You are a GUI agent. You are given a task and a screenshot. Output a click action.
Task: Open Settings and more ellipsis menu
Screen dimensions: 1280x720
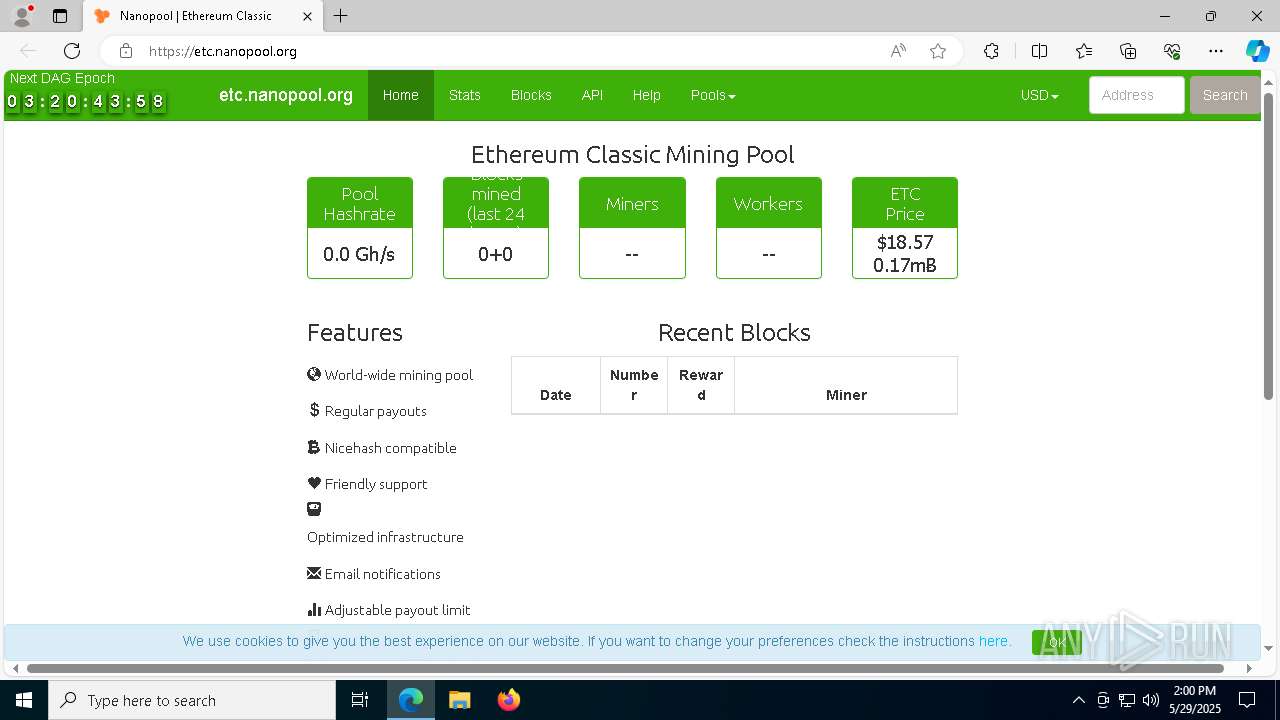coord(1216,51)
